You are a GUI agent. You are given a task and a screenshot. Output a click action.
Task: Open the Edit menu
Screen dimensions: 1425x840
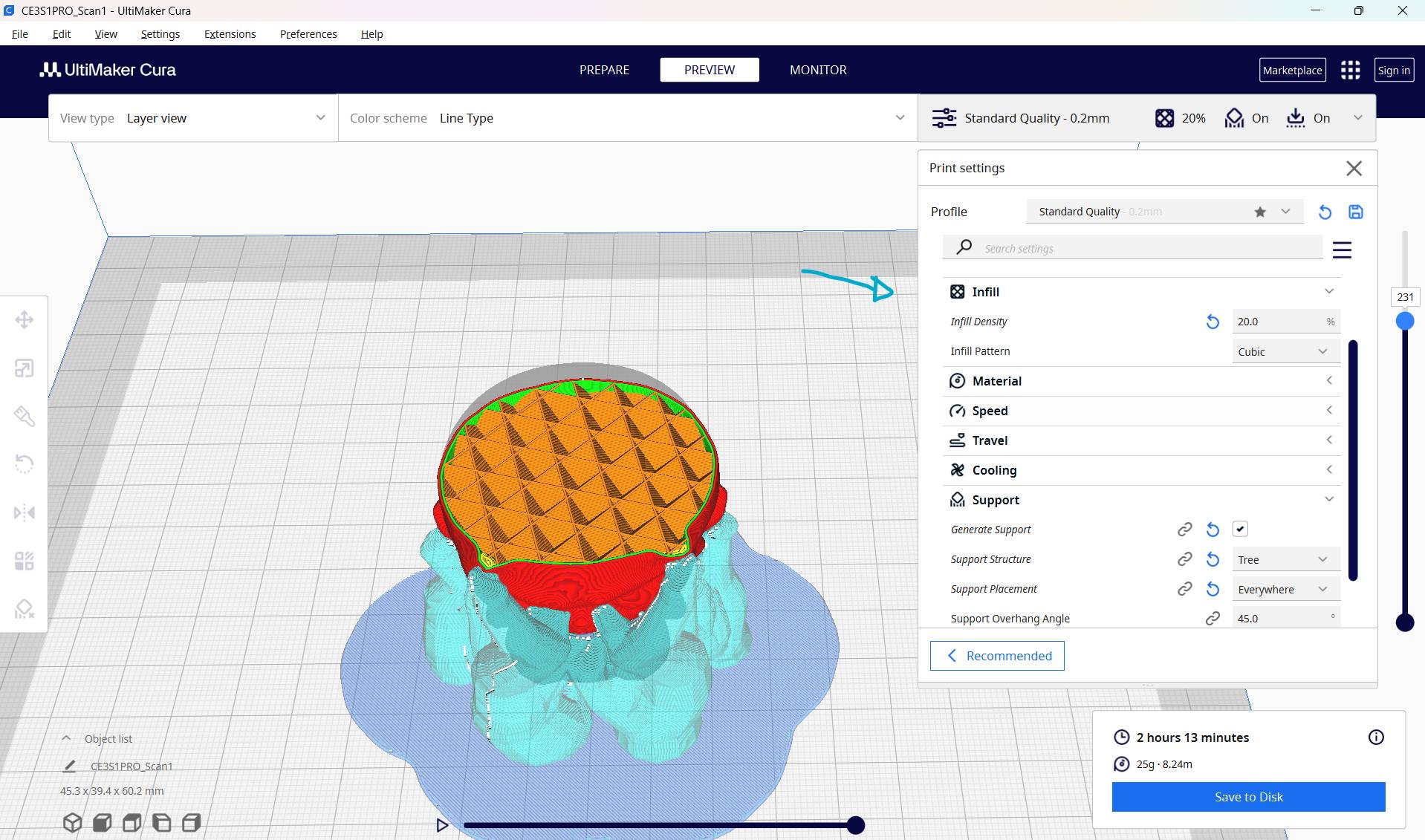(62, 34)
